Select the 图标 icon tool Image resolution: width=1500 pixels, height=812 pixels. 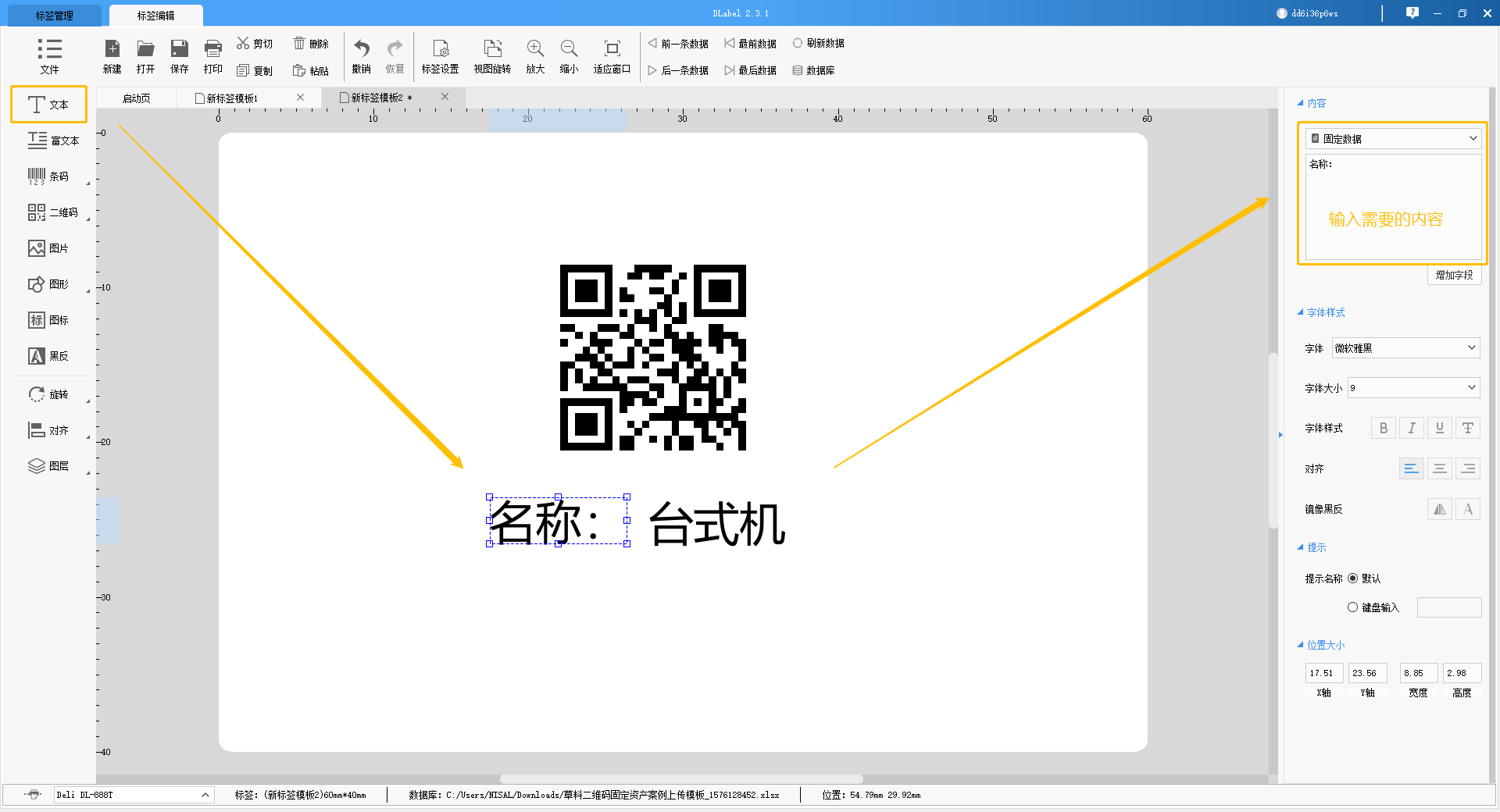coord(48,320)
